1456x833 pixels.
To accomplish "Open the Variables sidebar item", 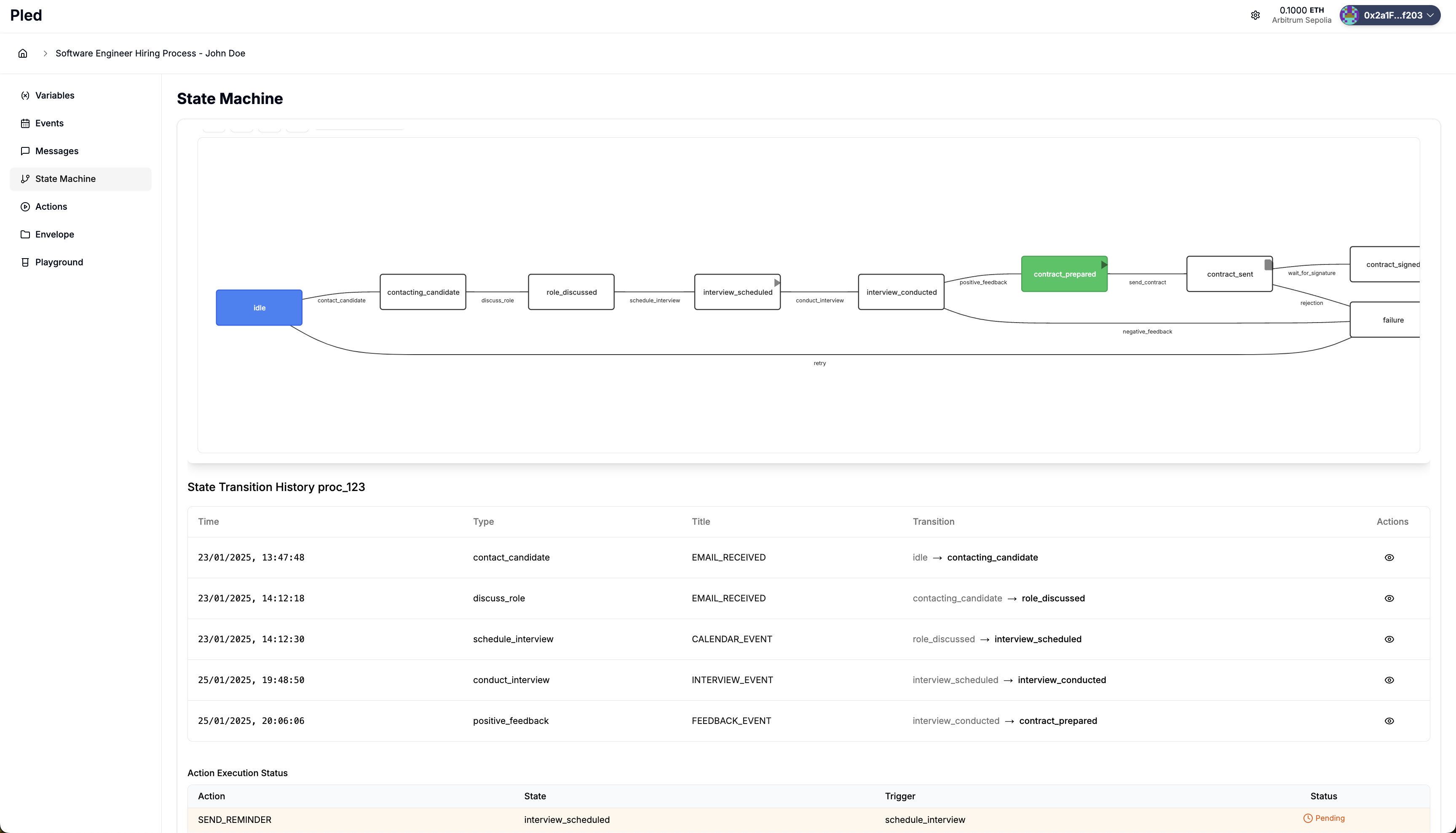I will coord(55,96).
